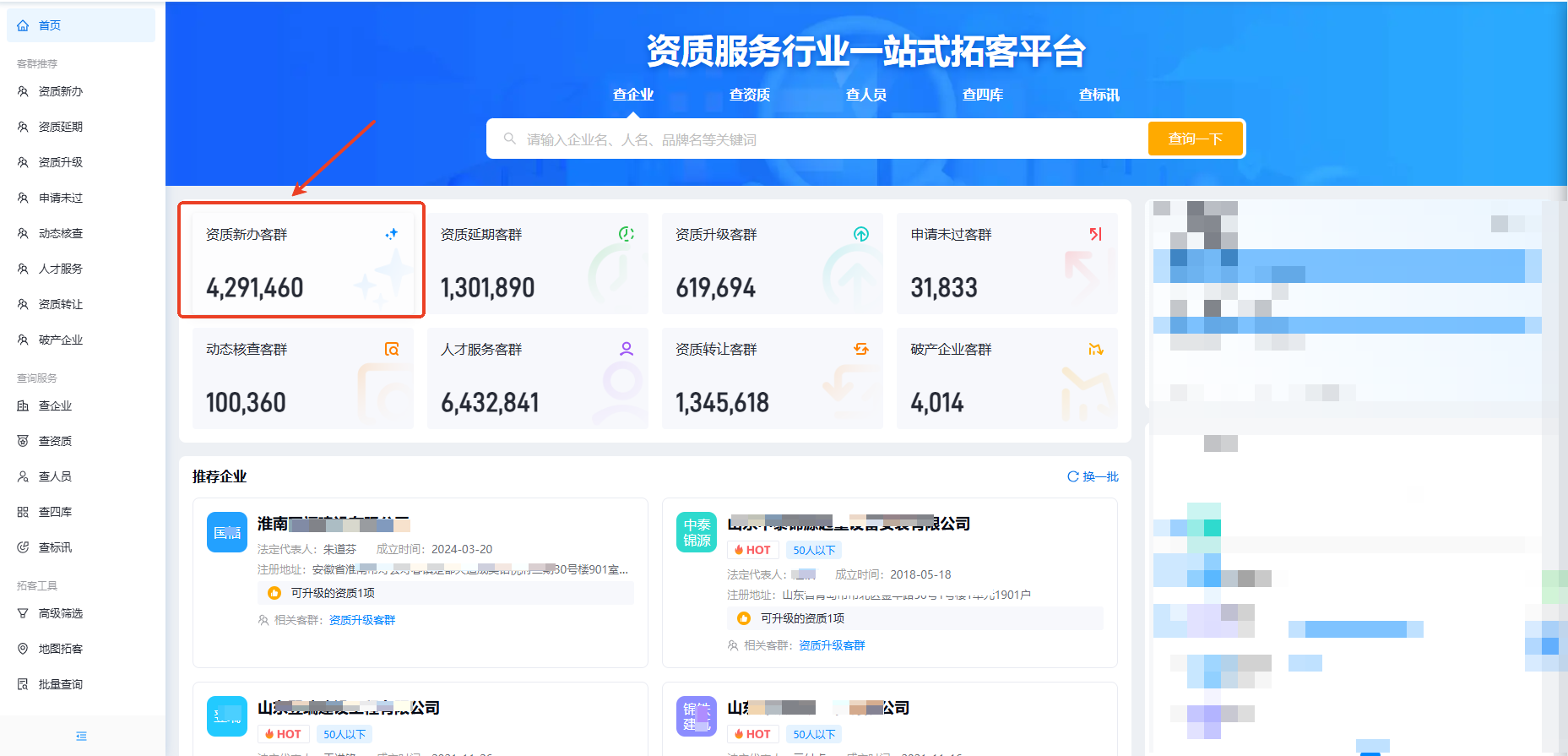Open the 资质延期客群 statistics card
Image resolution: width=1568 pixels, height=756 pixels.
click(x=537, y=264)
